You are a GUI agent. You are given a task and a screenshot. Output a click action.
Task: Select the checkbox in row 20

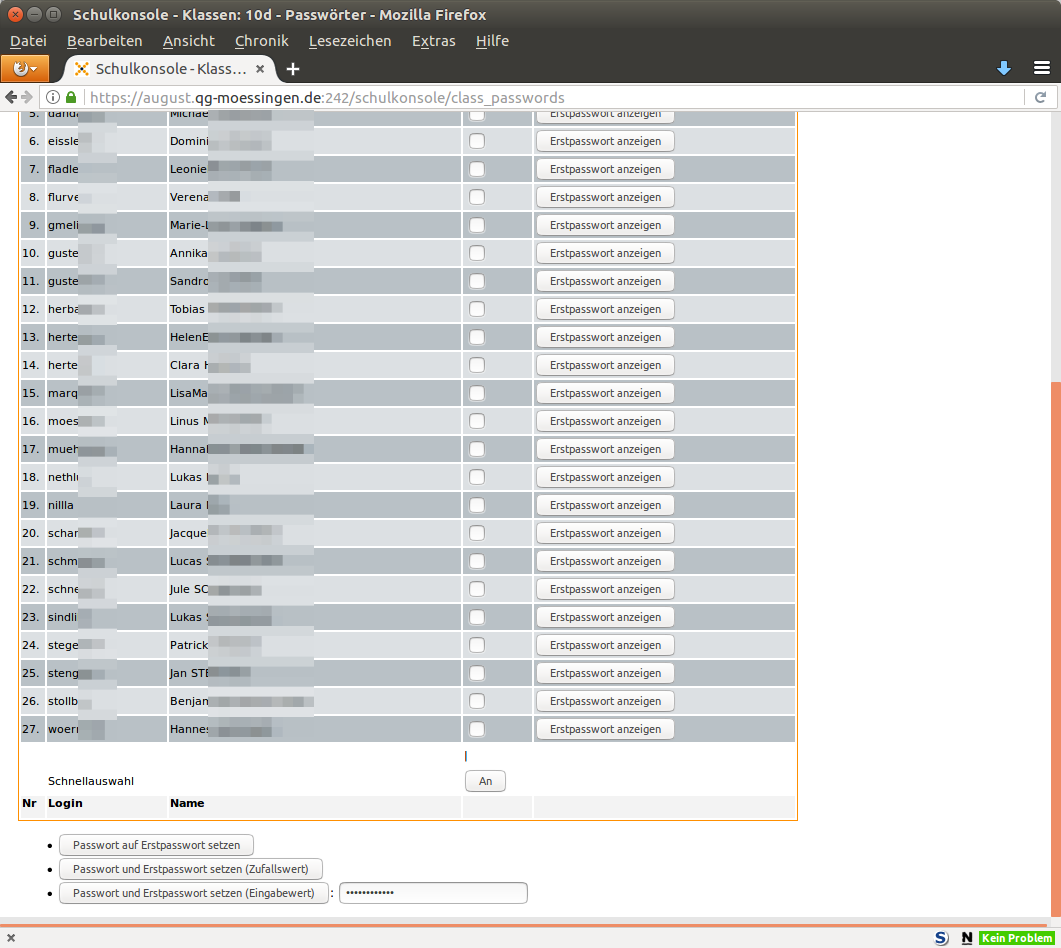(477, 533)
